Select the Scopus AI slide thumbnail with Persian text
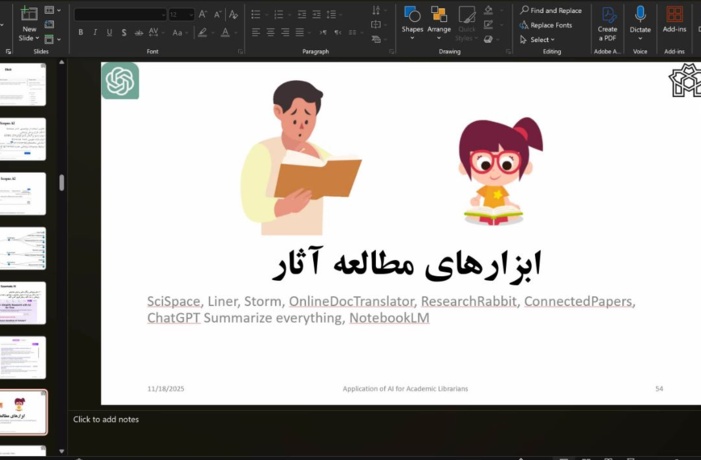This screenshot has width=701, height=460. 22,139
